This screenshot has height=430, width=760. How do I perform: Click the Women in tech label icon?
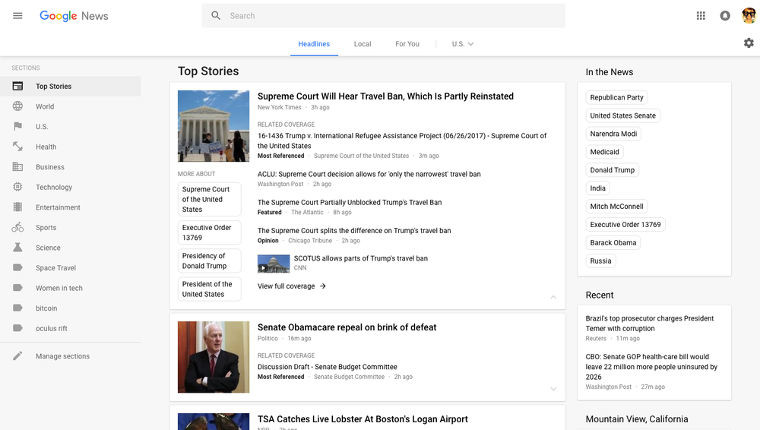[17, 287]
